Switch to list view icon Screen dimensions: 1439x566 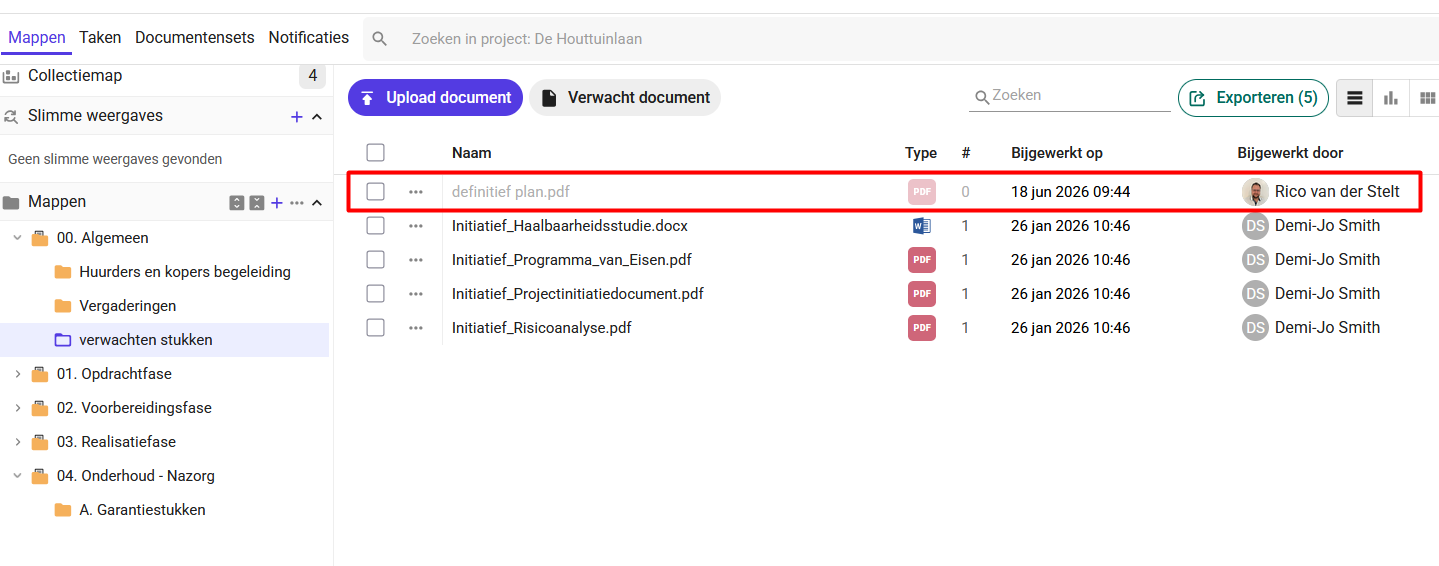[x=1355, y=98]
